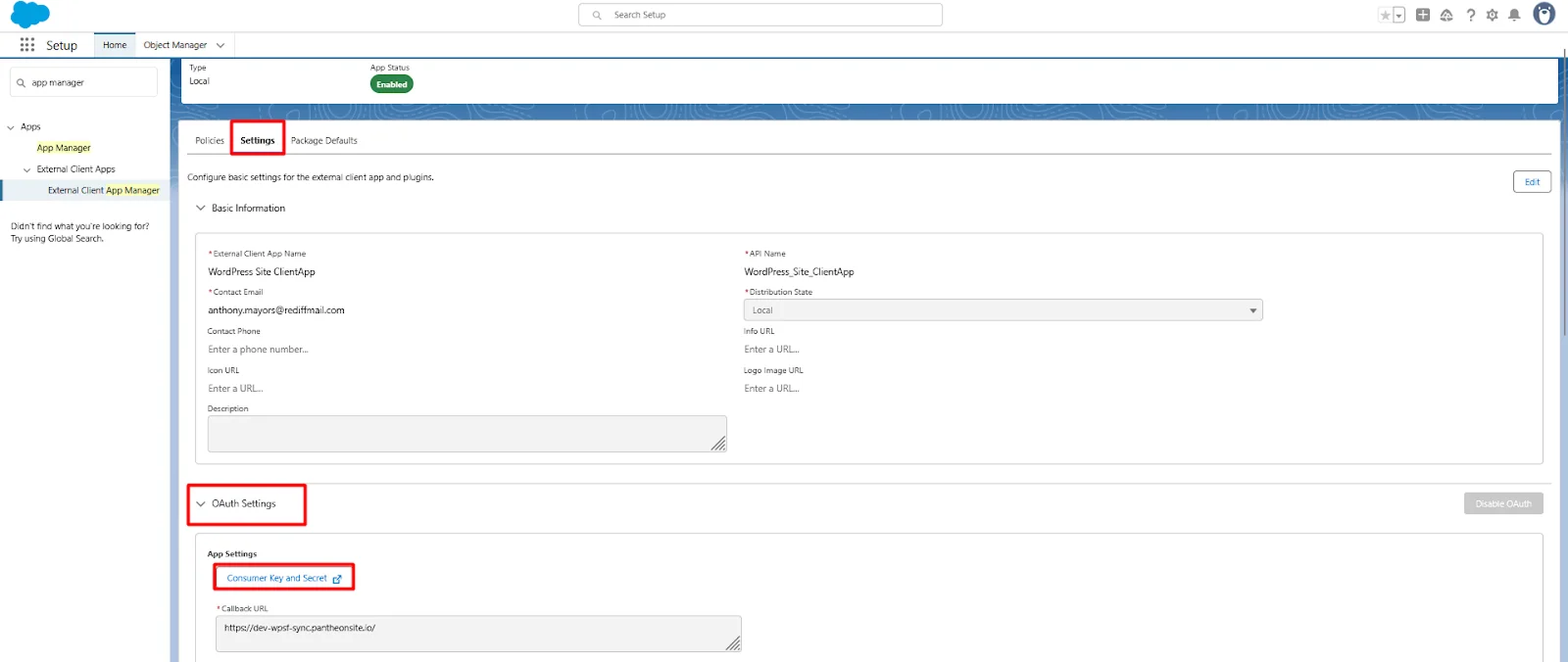Click the WordPress Site ClientApp name value

pos(262,272)
